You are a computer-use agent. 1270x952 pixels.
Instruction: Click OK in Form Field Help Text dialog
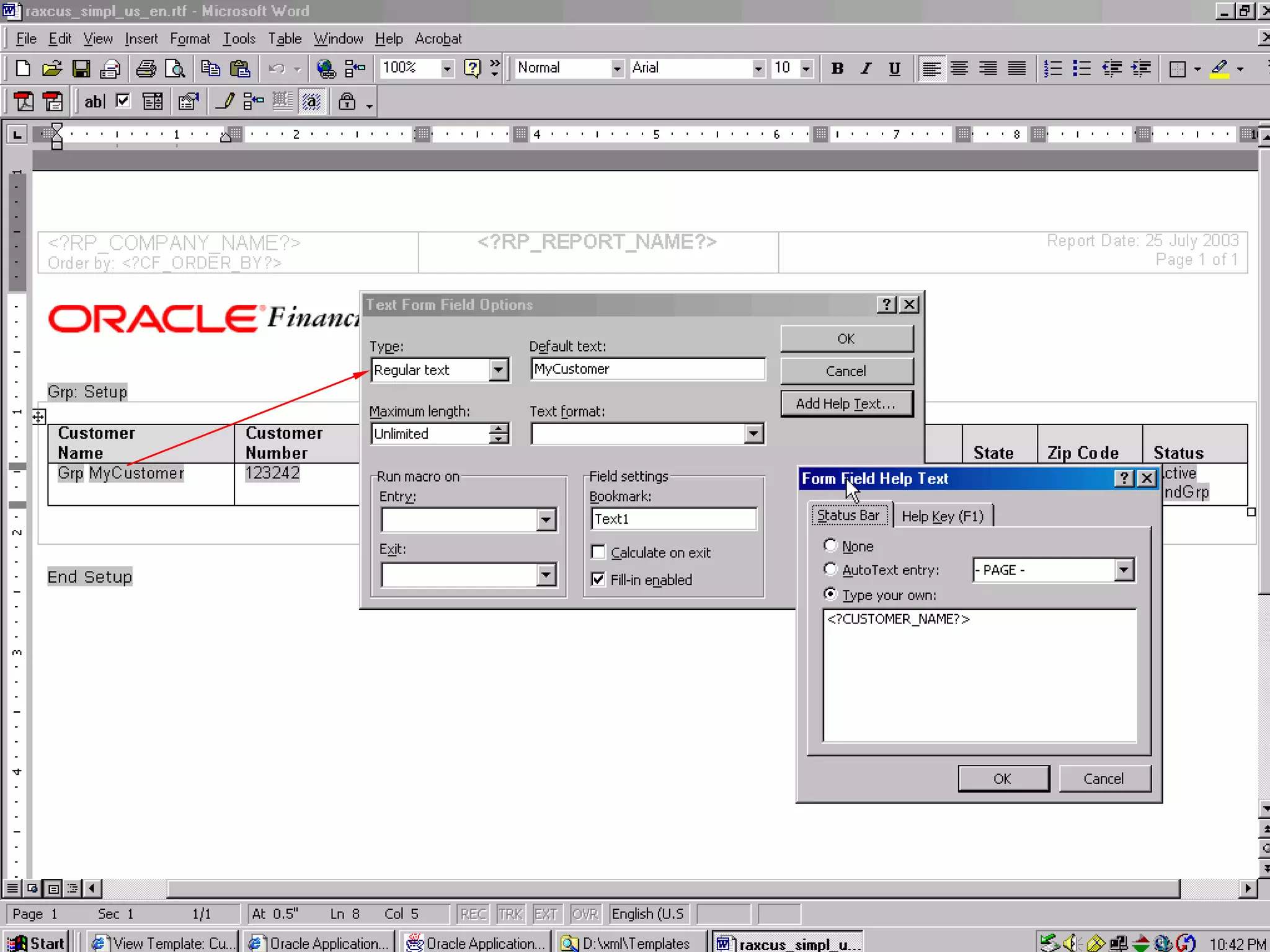tap(1003, 778)
